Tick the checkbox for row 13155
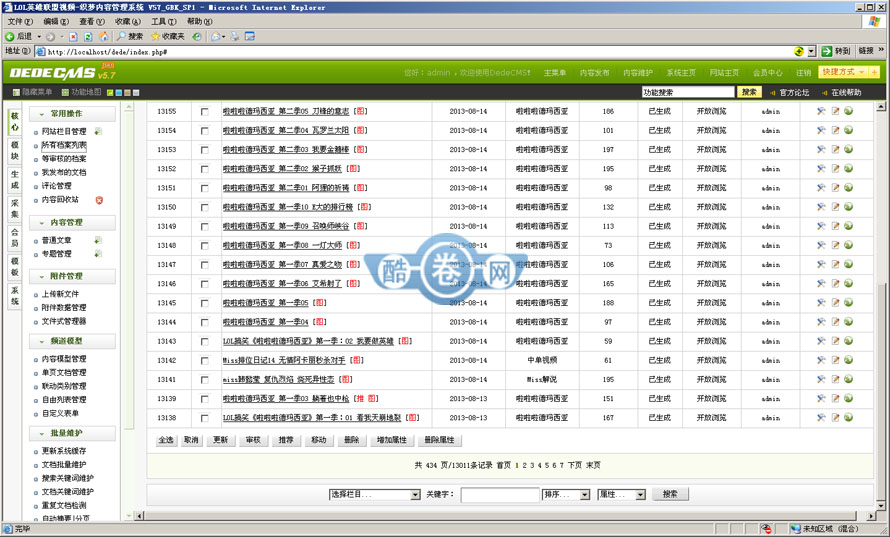 (204, 112)
